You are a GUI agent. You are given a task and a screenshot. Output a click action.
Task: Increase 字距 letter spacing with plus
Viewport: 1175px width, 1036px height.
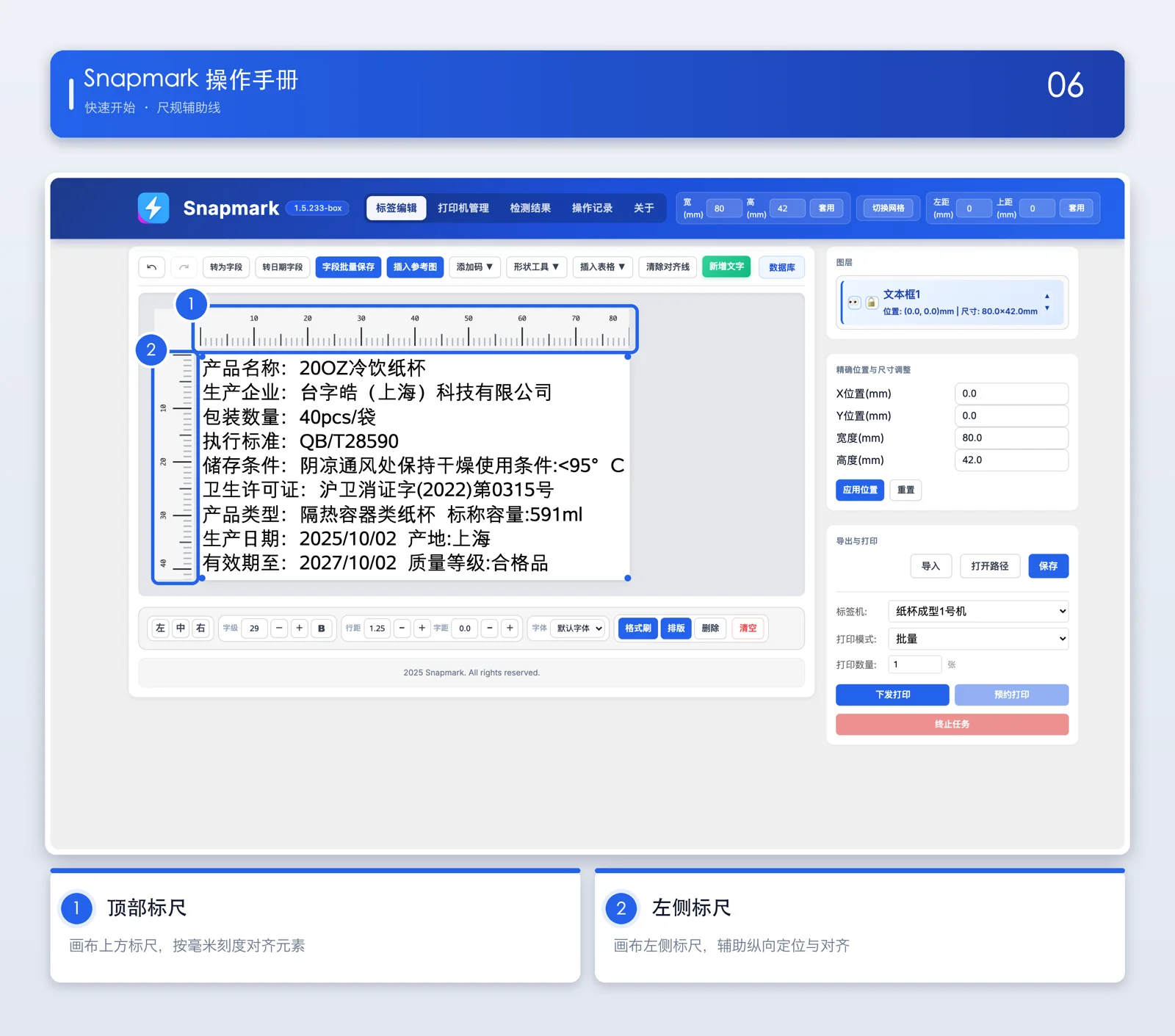510,629
